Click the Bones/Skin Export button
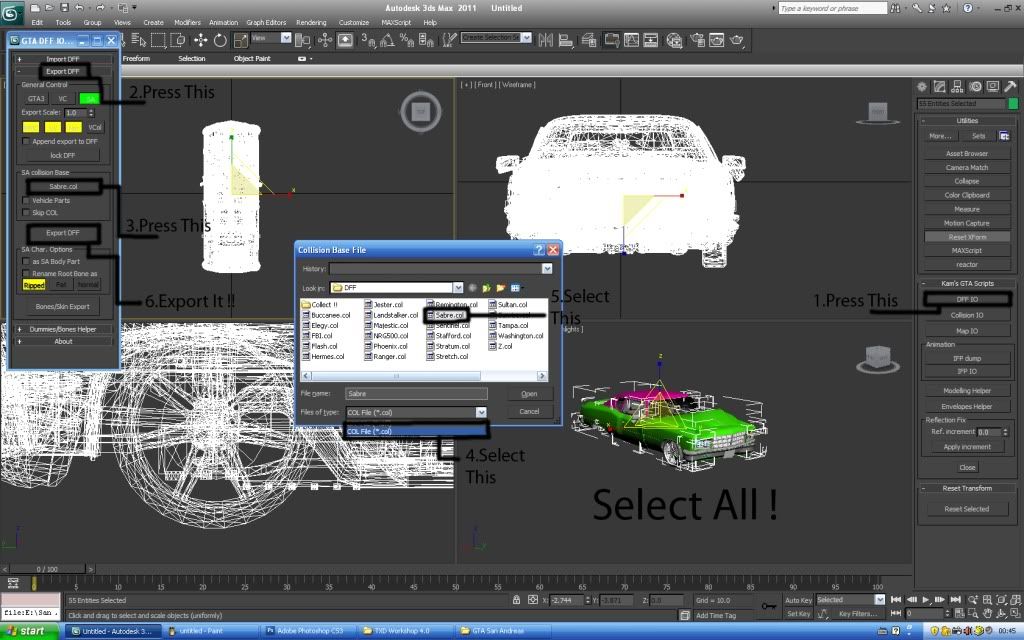Screen dimensions: 1024x640 pyautogui.click(x=63, y=306)
